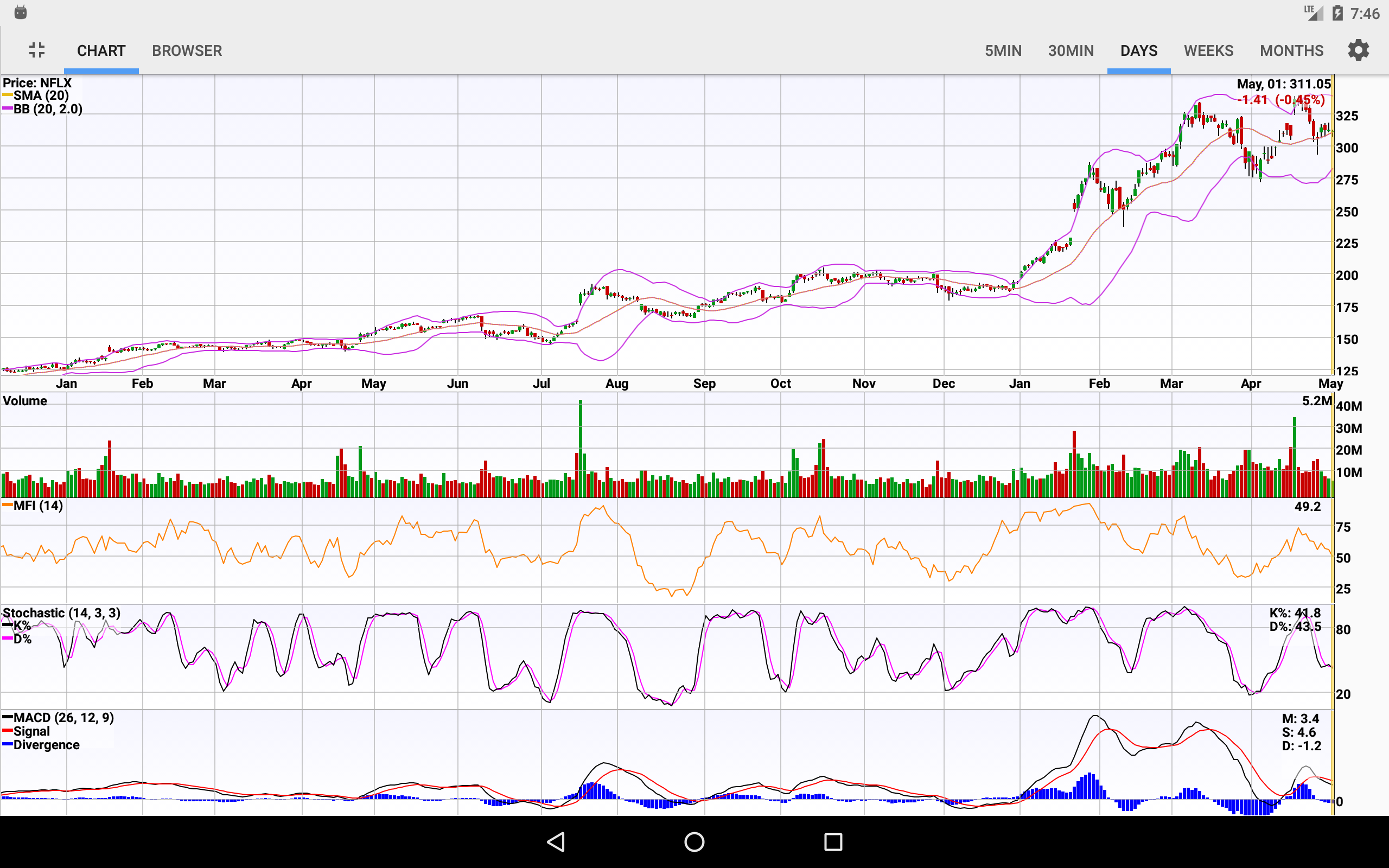Tap the tallest July volume spike bar
The image size is (1389, 868).
click(580, 448)
